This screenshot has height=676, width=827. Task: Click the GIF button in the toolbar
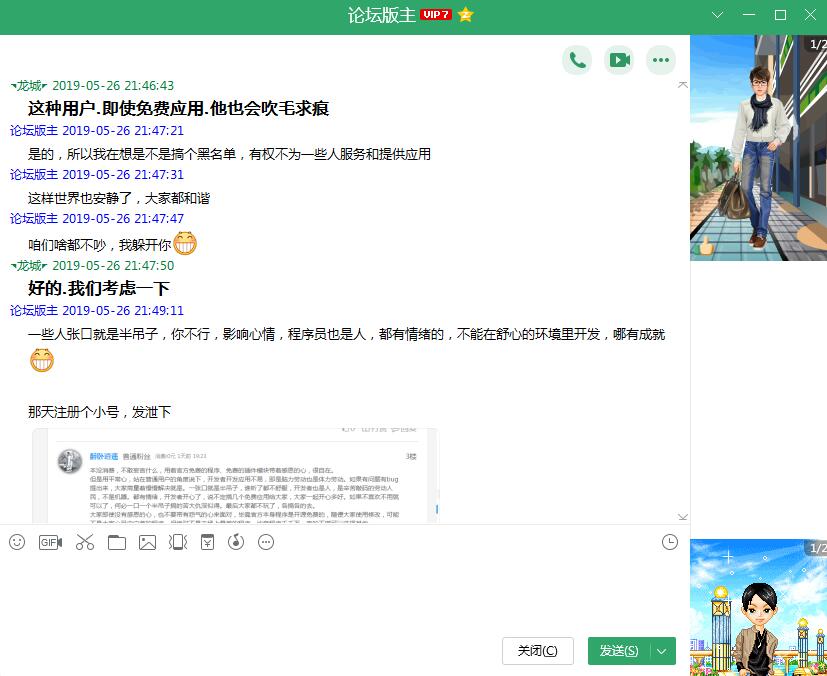[50, 542]
